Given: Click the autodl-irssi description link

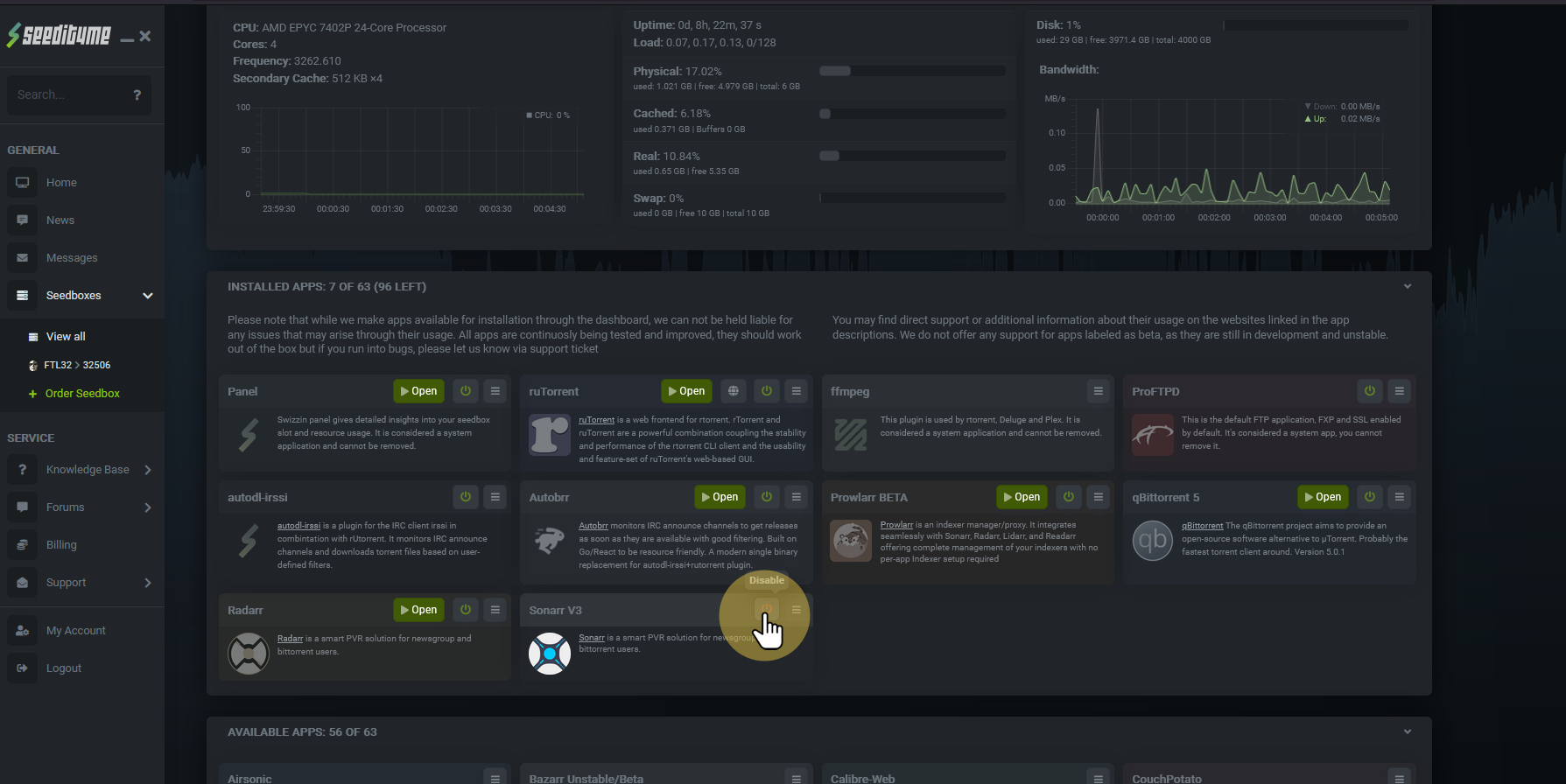Looking at the screenshot, I should coord(298,526).
